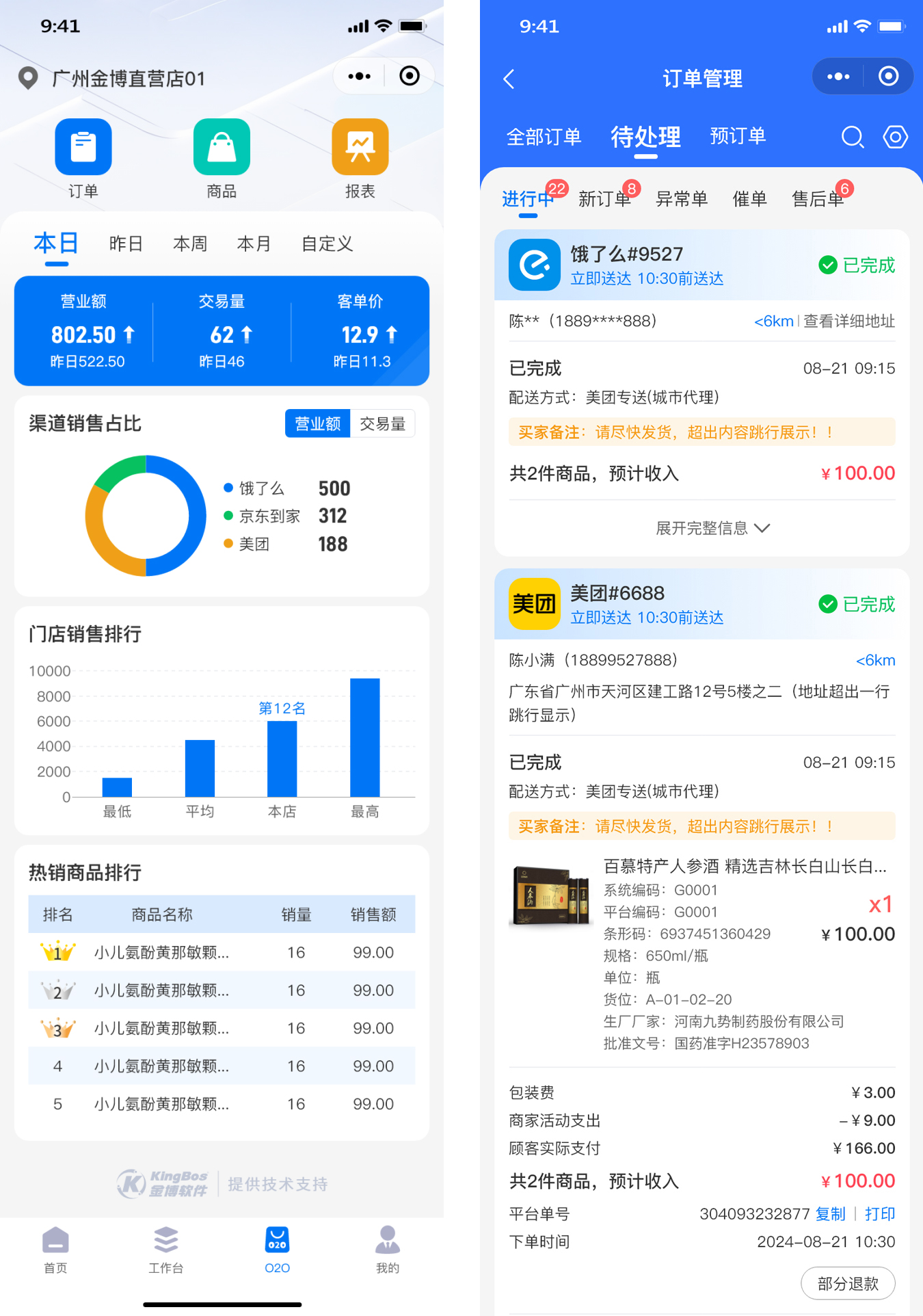The height and width of the screenshot is (1316, 923).
Task: Tap the location pin beside store name
Action: (28, 79)
